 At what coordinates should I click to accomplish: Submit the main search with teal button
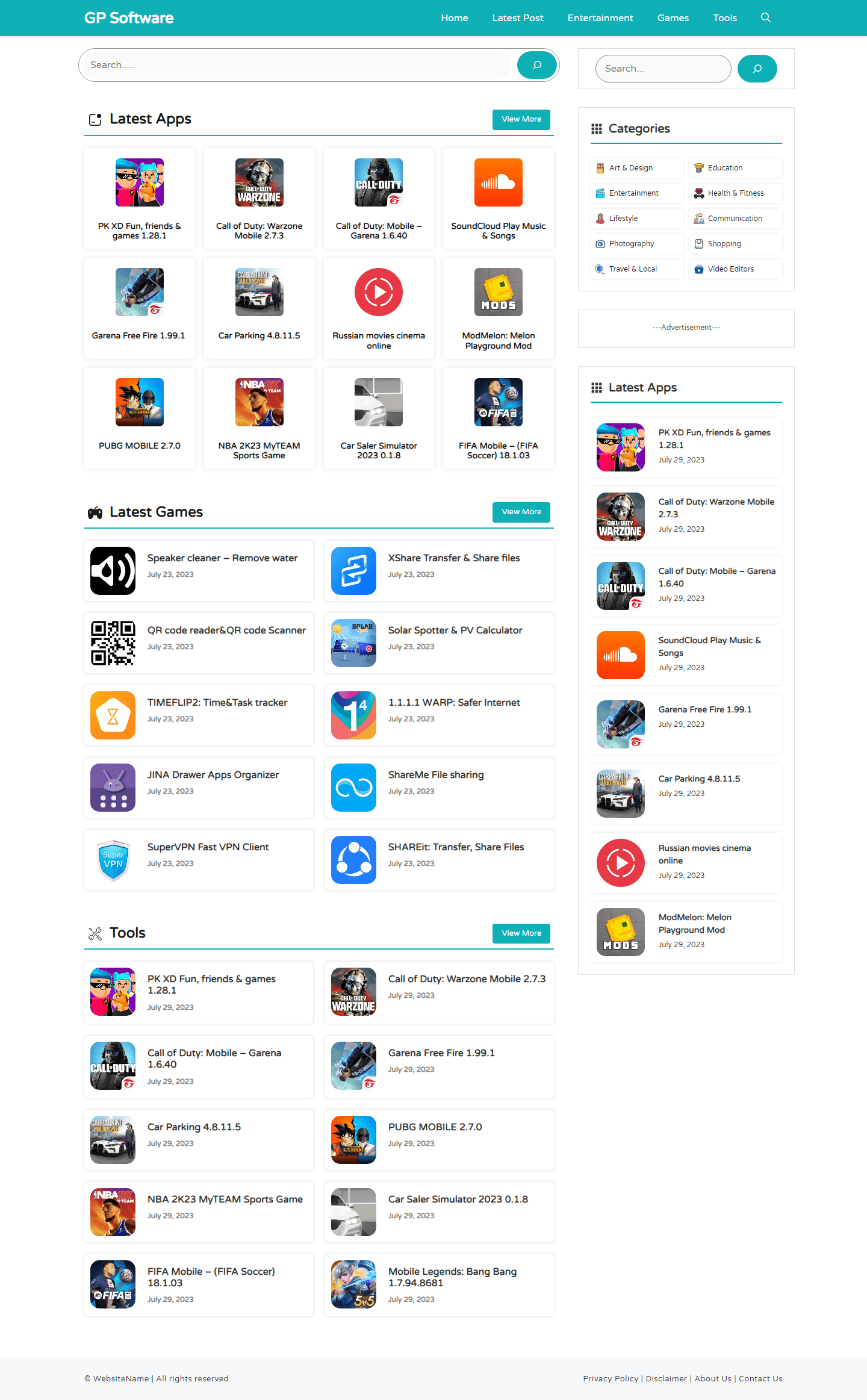[536, 65]
